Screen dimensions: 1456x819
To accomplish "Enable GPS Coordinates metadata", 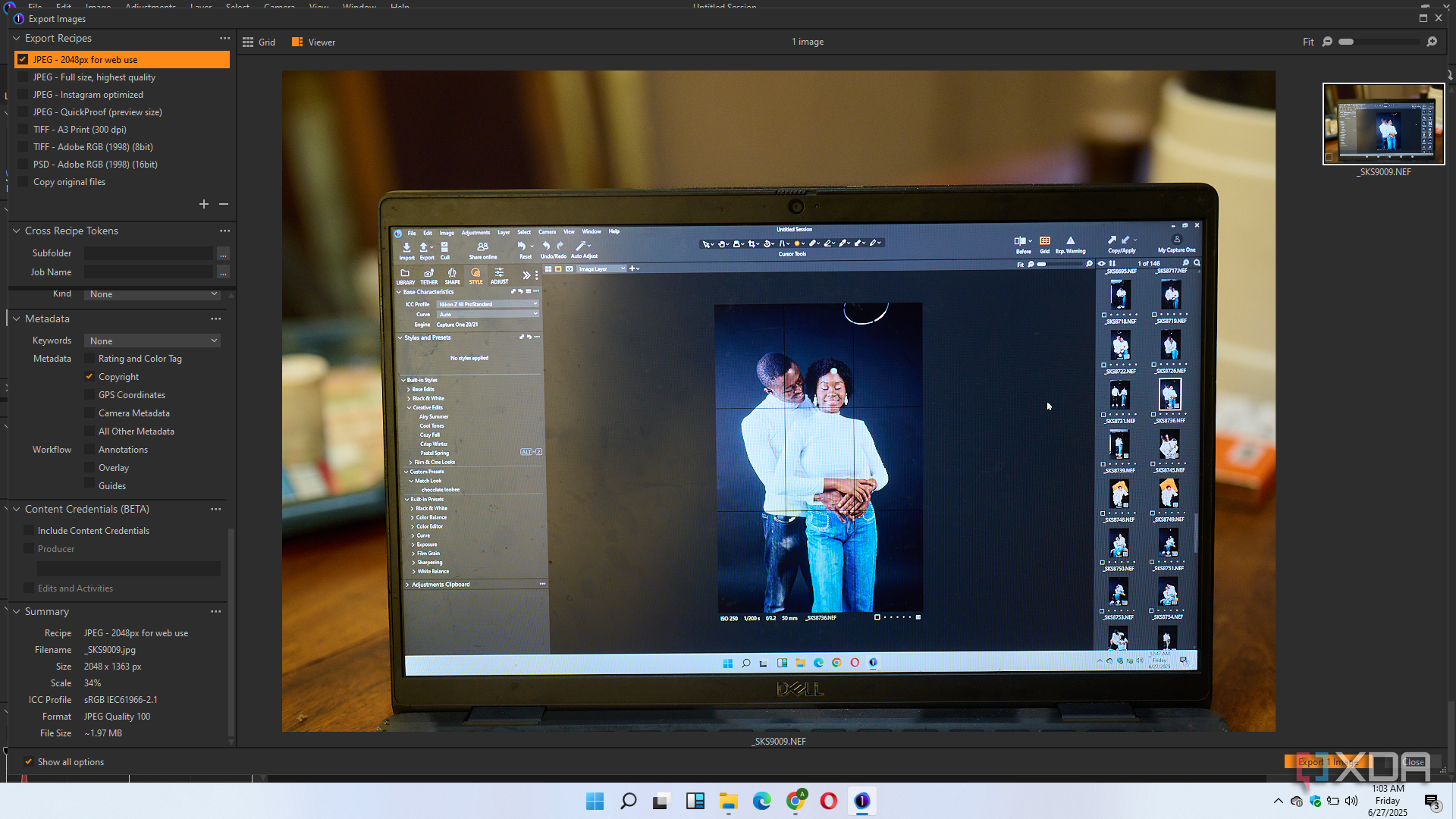I will (x=89, y=395).
